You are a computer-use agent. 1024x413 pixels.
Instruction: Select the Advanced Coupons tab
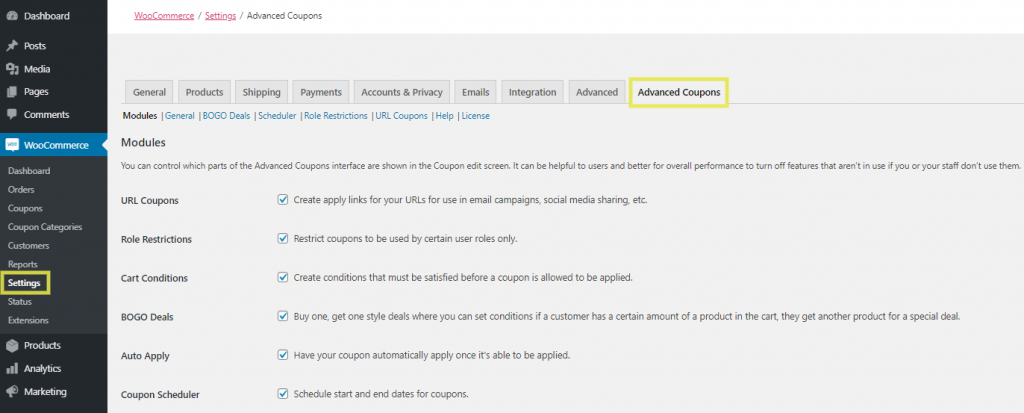[679, 92]
